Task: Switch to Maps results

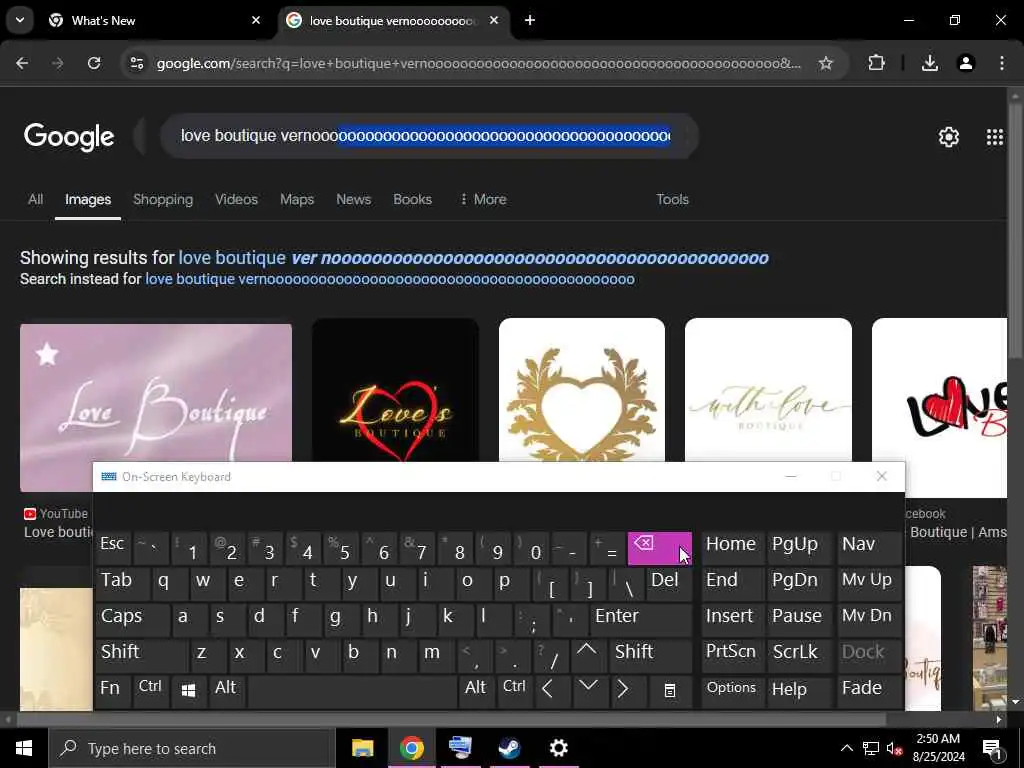Action: tap(296, 199)
